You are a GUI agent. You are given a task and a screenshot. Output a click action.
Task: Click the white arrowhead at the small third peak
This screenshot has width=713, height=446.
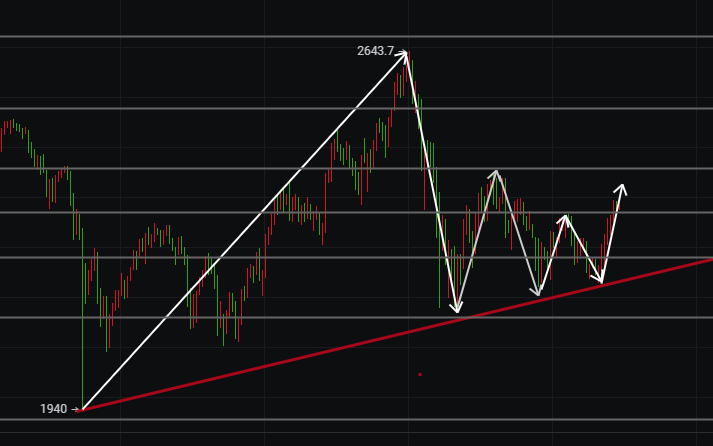coord(566,217)
